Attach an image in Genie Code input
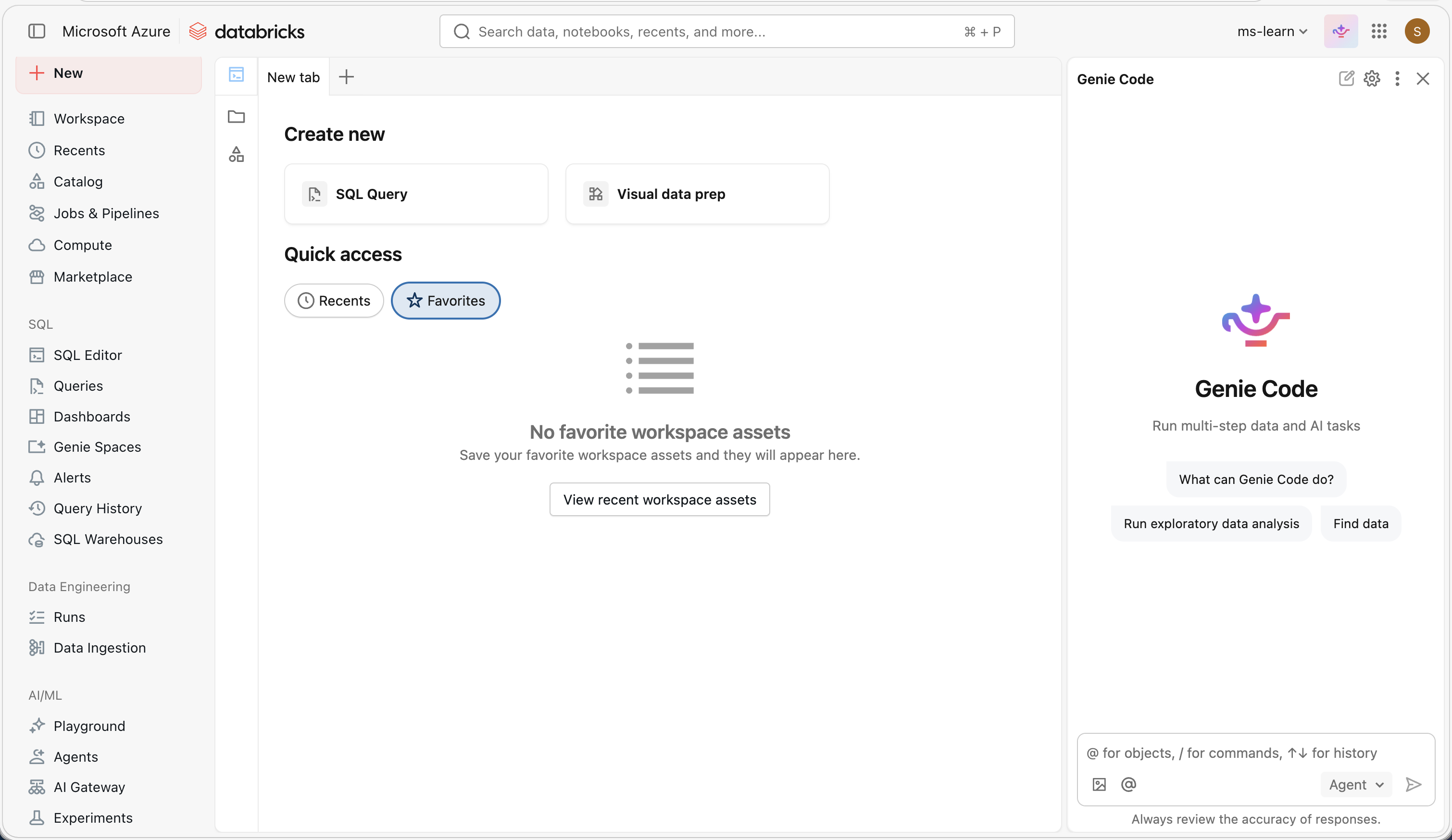The height and width of the screenshot is (840, 1452). click(x=1100, y=784)
